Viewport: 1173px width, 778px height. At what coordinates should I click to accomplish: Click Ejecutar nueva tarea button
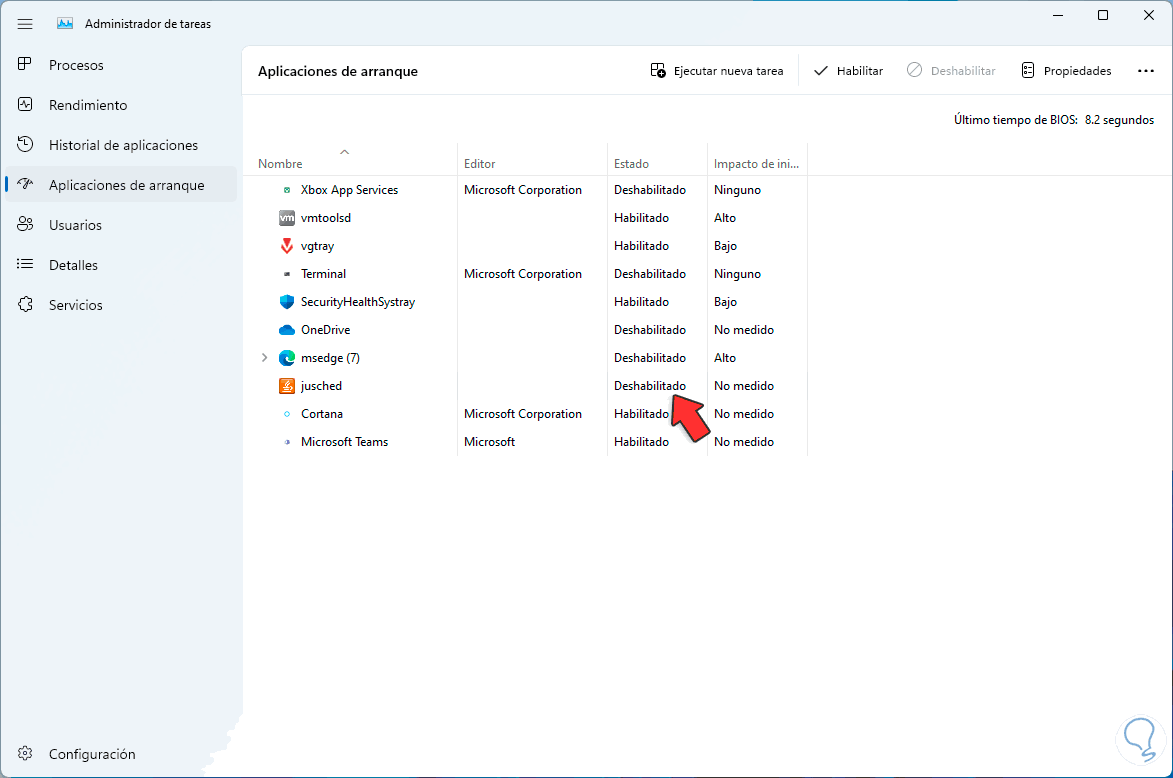(x=717, y=70)
